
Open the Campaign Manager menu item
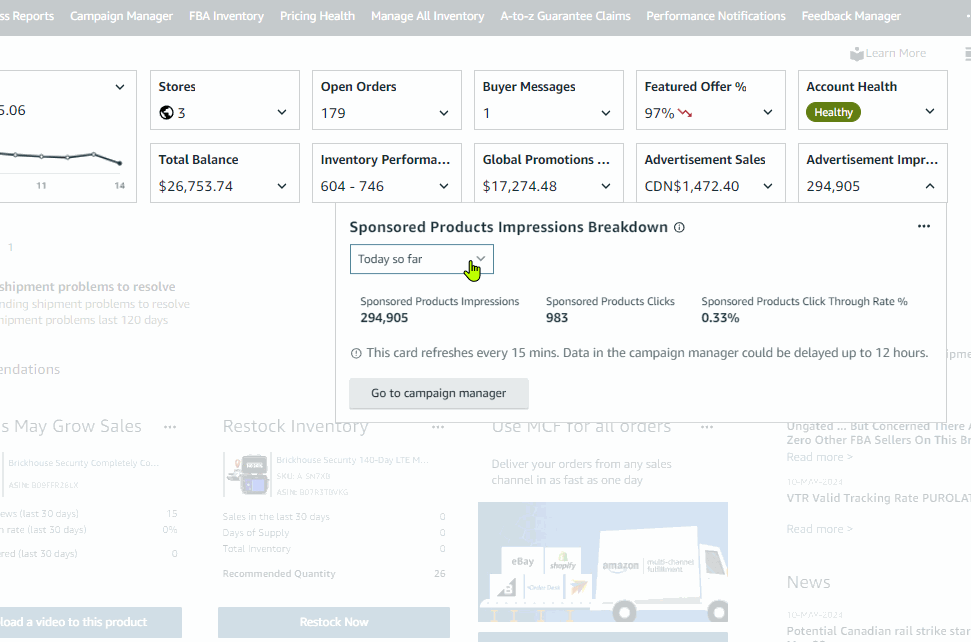click(121, 16)
